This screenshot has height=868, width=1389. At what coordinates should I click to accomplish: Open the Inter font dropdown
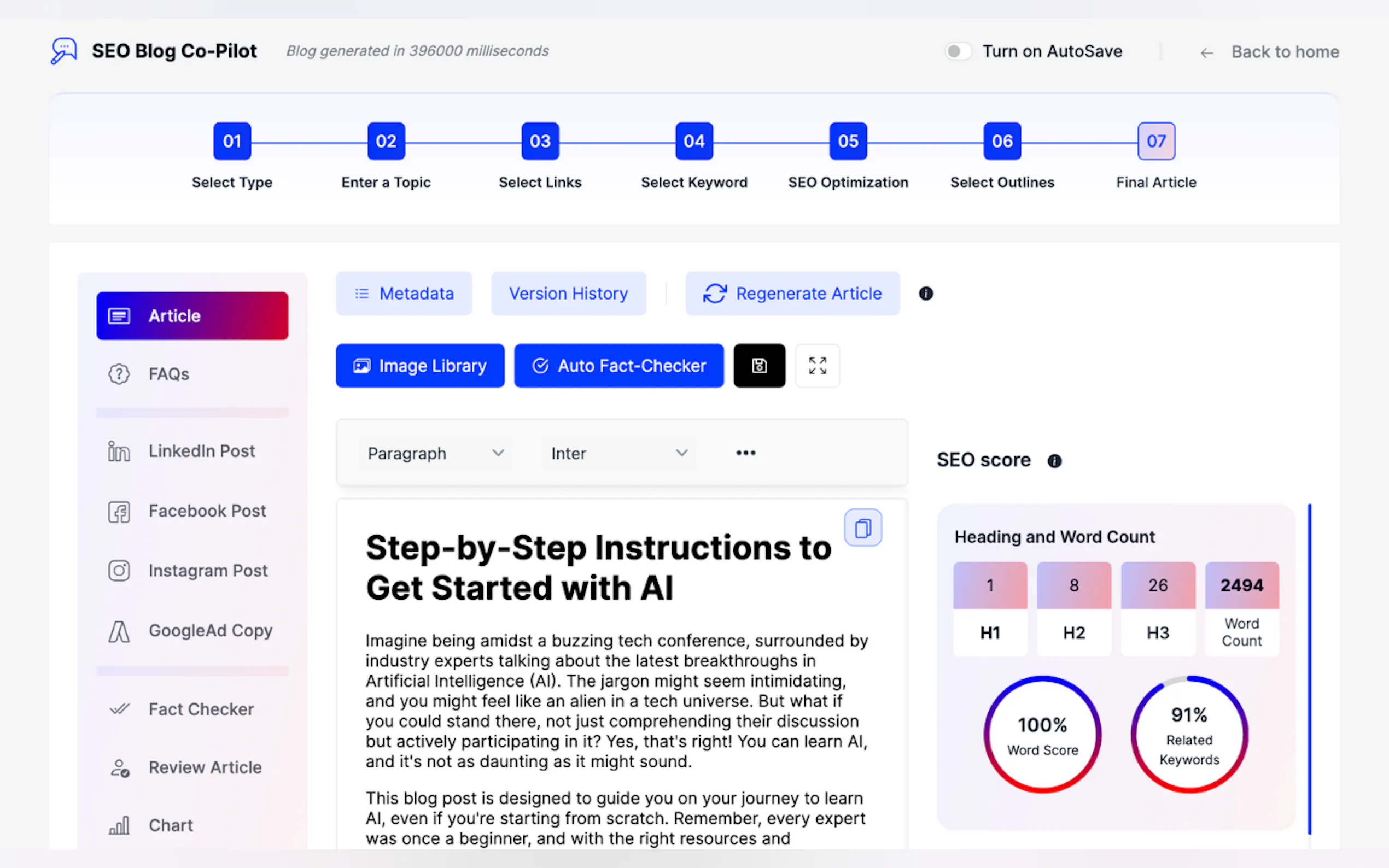(618, 454)
